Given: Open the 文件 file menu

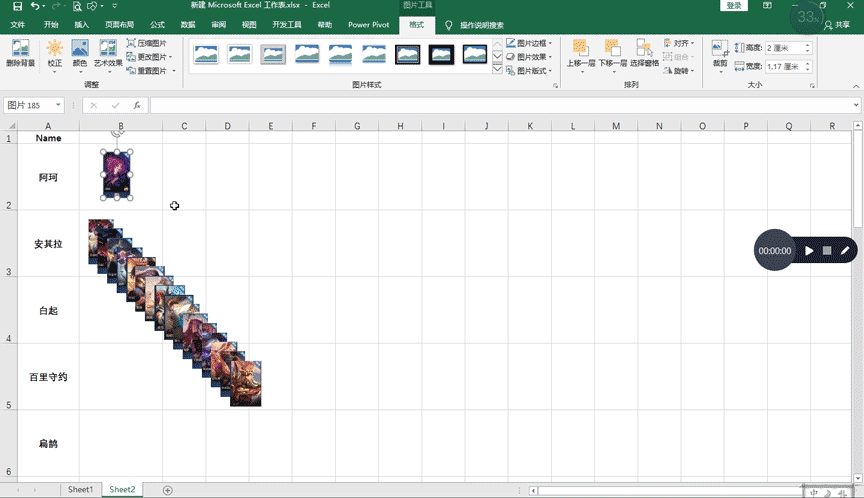Looking at the screenshot, I should coord(18,25).
